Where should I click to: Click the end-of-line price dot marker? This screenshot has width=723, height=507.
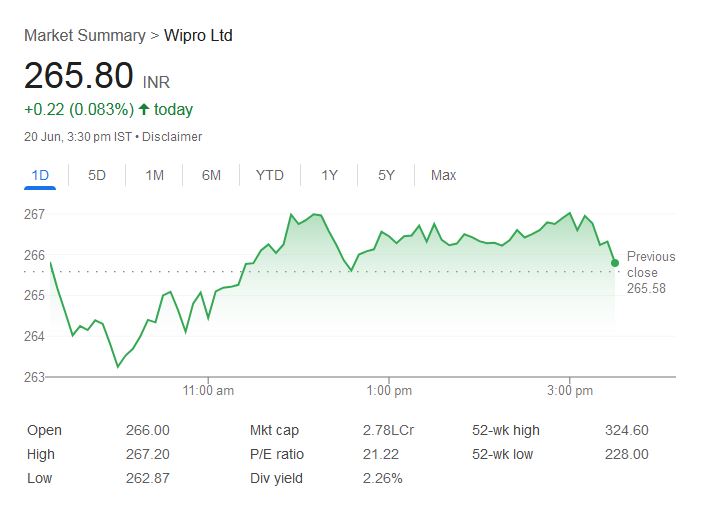(615, 263)
